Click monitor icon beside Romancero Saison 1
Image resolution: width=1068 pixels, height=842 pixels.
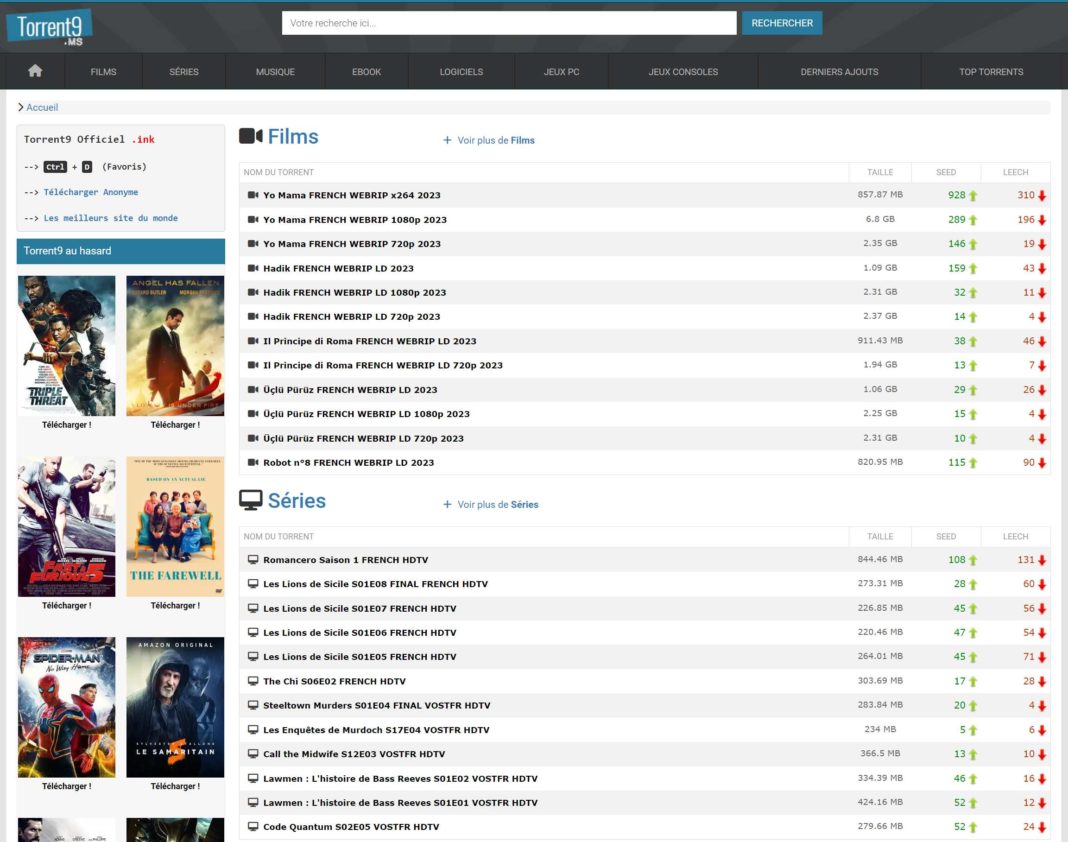(x=253, y=560)
